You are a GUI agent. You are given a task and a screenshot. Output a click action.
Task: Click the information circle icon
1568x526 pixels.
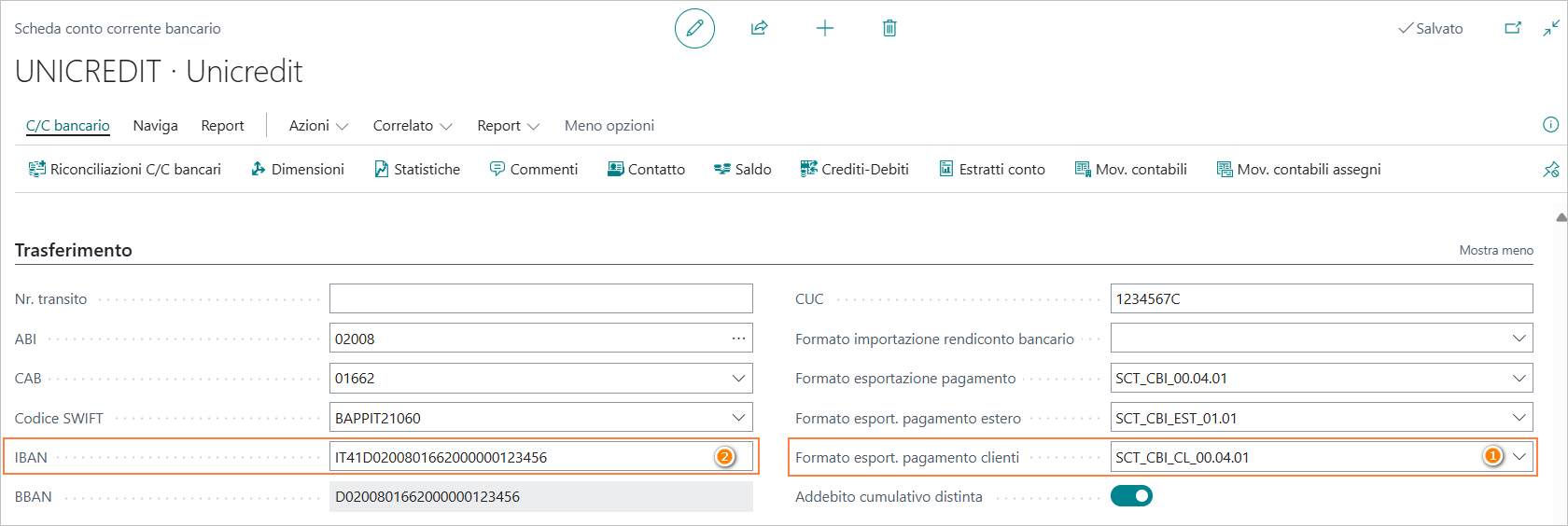tap(1551, 125)
